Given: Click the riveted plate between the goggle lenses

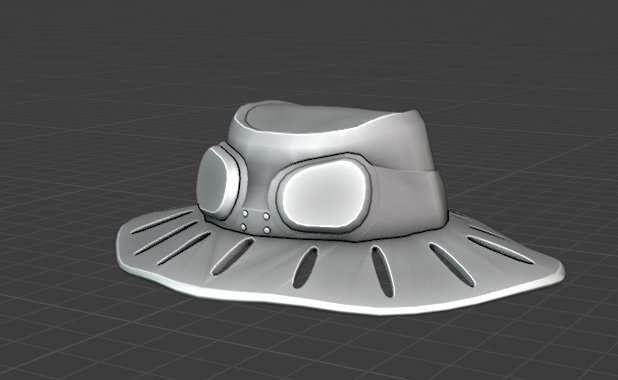Looking at the screenshot, I should tap(255, 222).
